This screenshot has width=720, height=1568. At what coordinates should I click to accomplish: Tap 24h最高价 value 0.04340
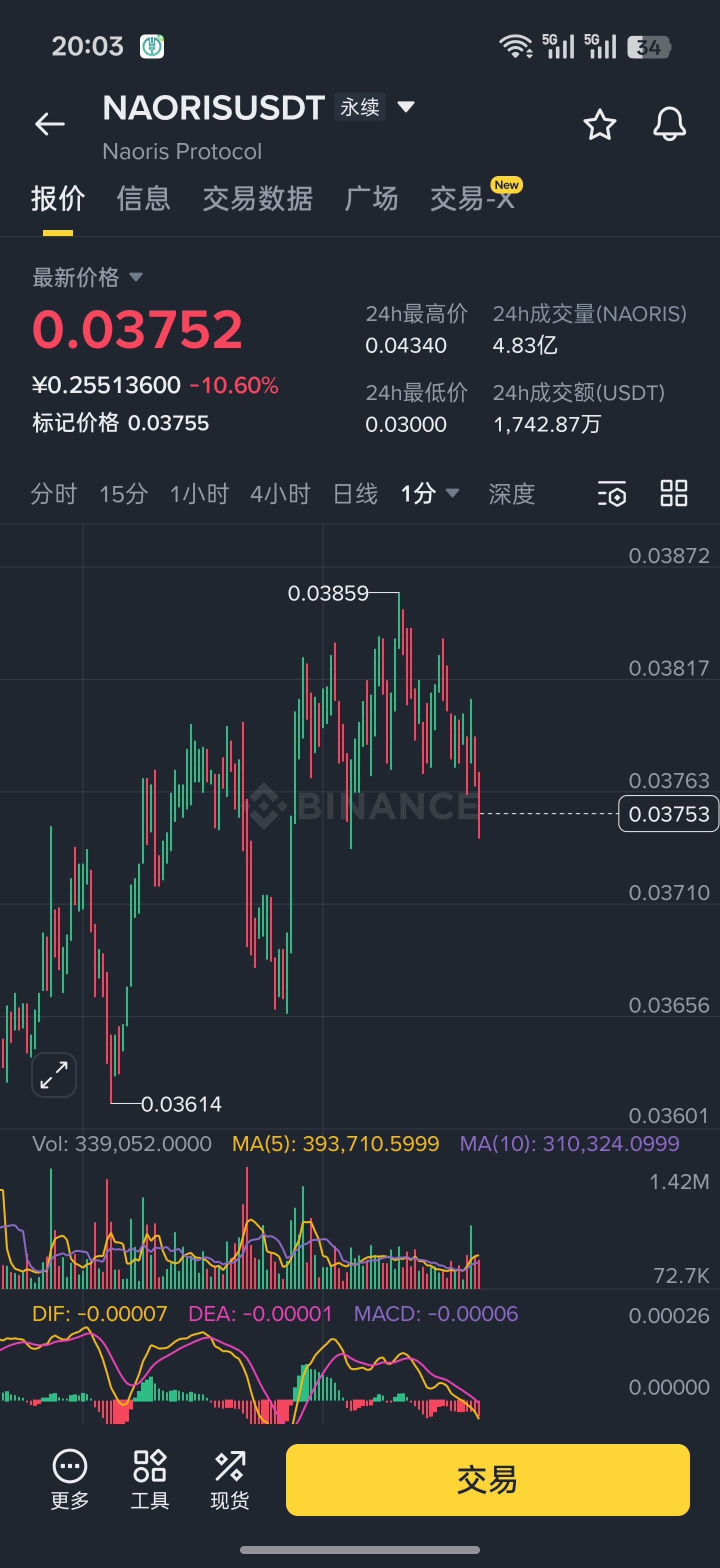click(406, 345)
